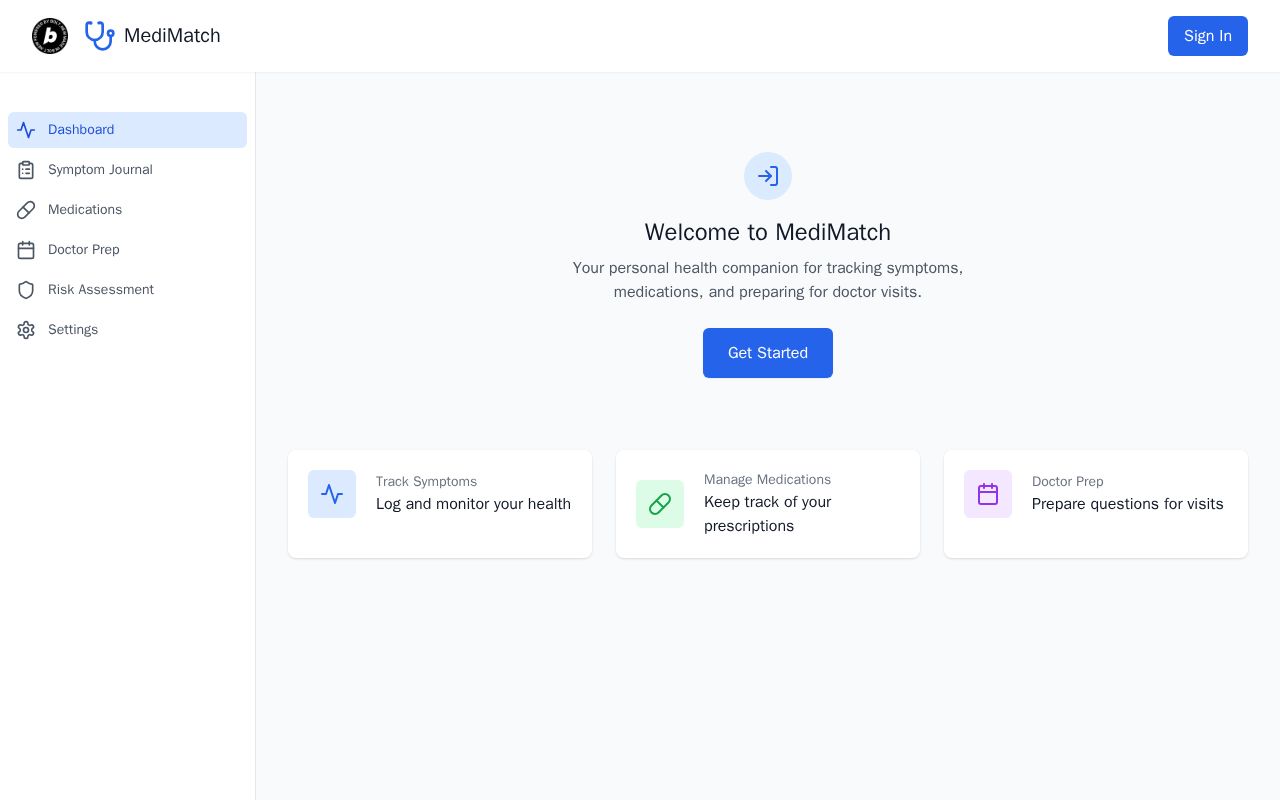Click the Symptom Journal clipboard icon

[x=26, y=170]
